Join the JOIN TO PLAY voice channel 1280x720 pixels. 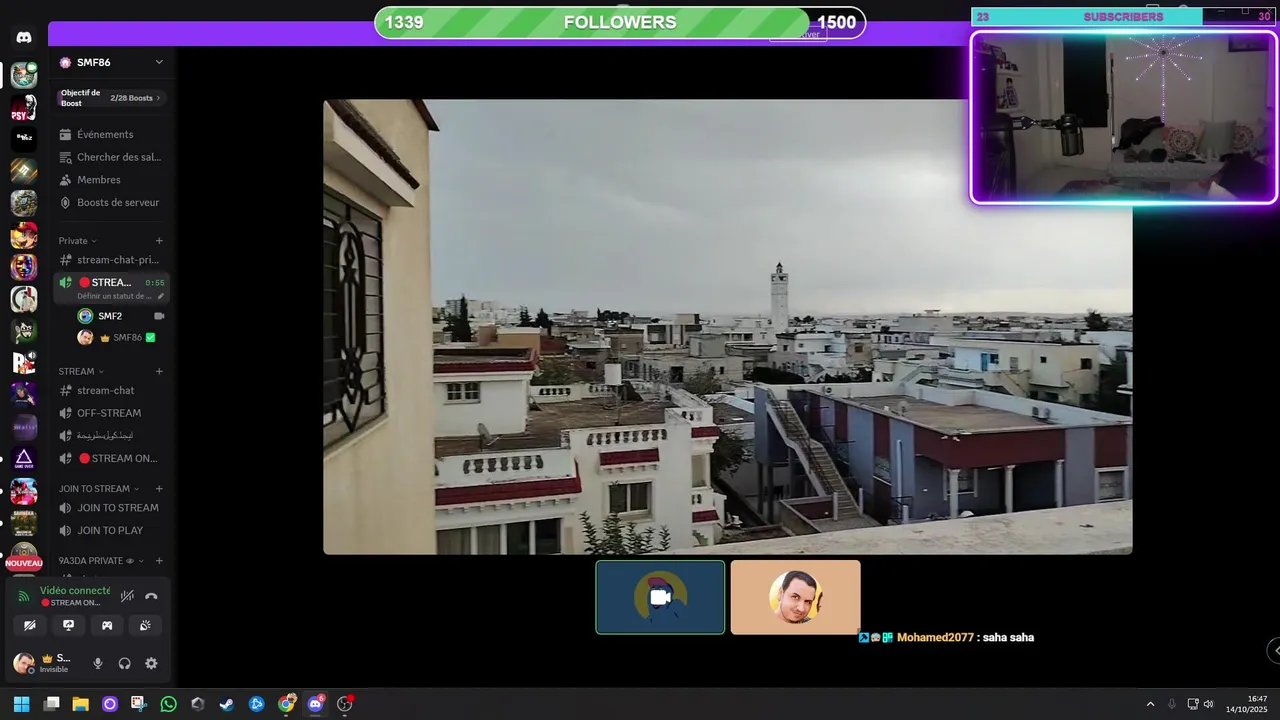pos(111,531)
